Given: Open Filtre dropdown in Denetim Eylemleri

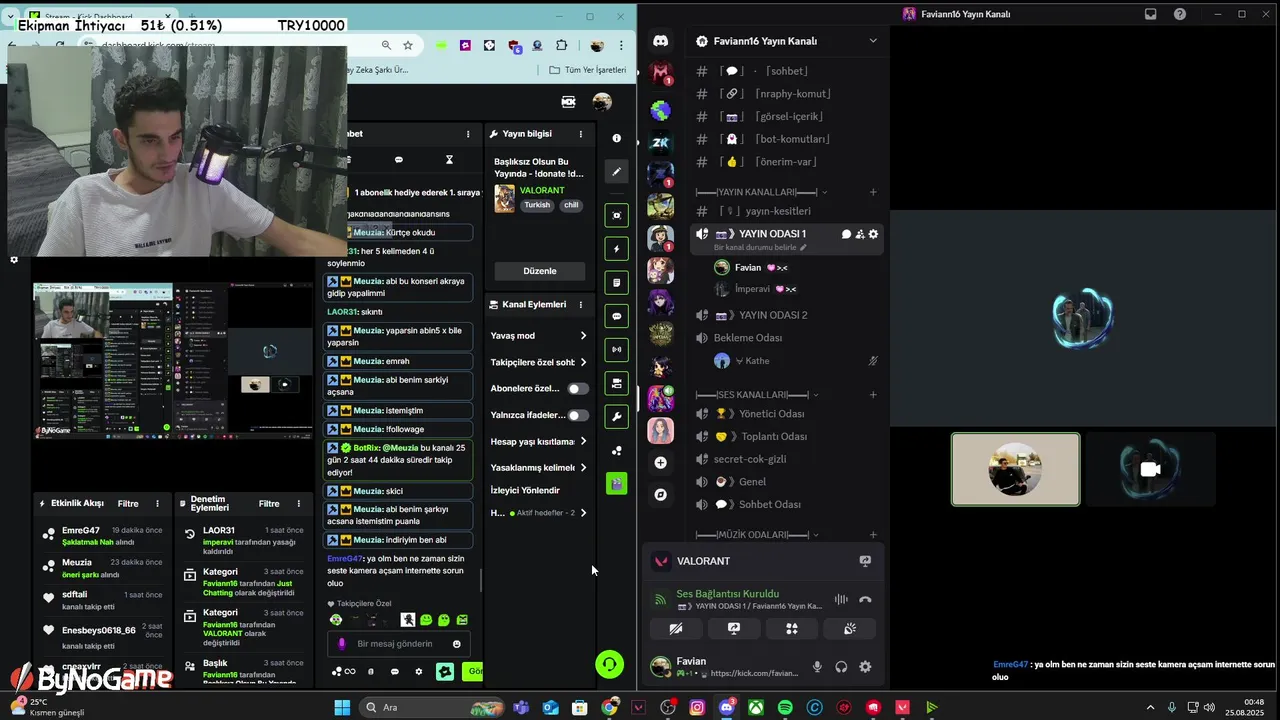Looking at the screenshot, I should pos(269,504).
